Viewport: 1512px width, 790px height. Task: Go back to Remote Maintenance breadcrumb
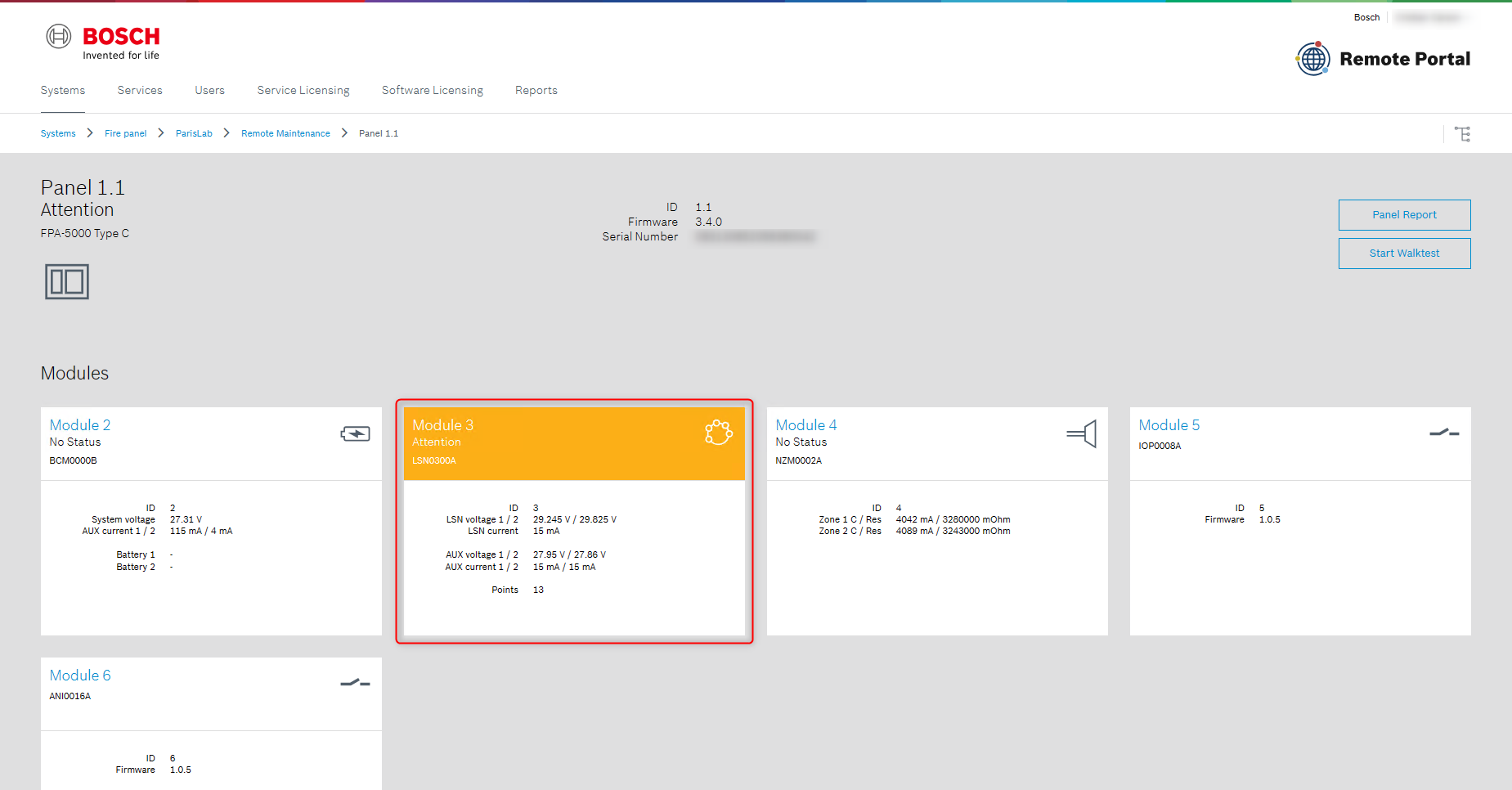point(285,133)
